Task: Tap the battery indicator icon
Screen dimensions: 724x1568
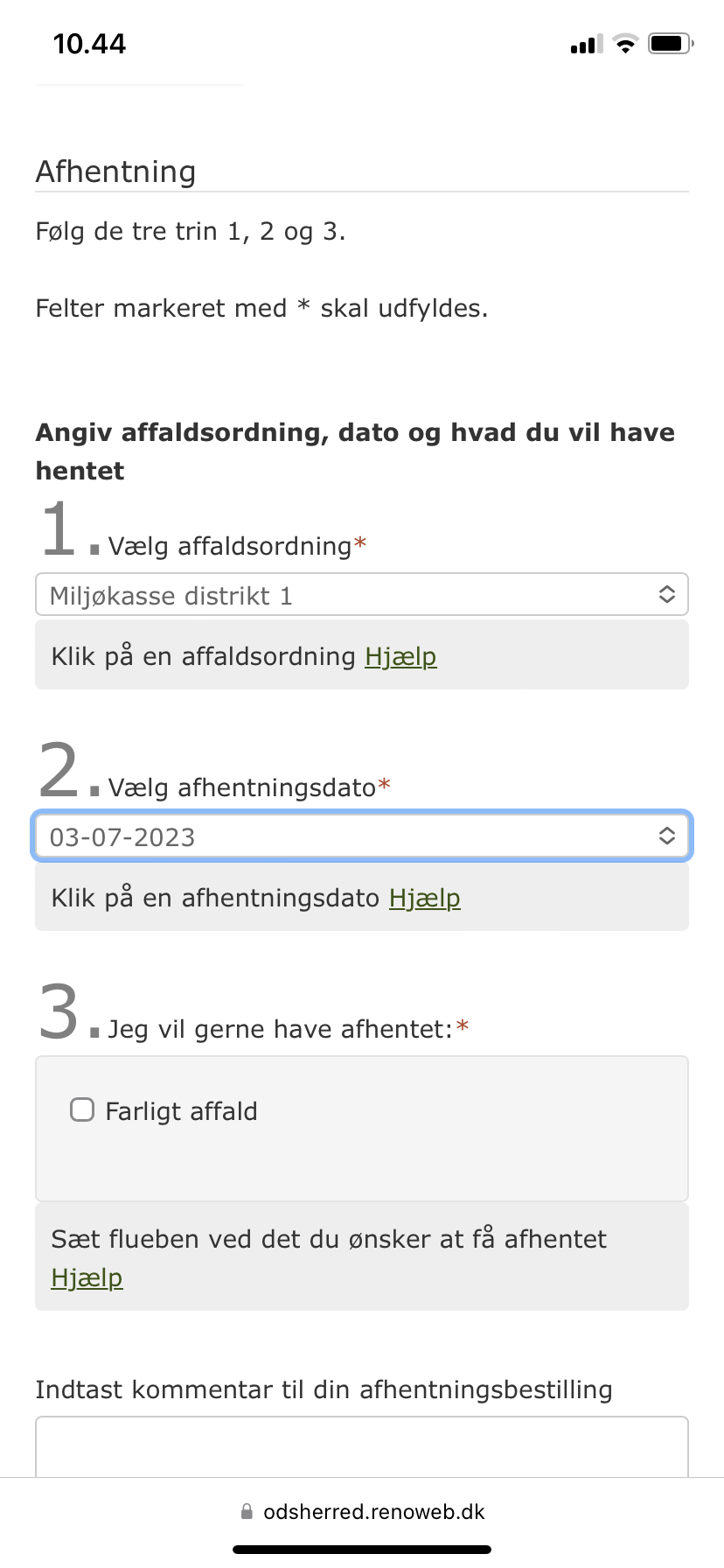Action: click(671, 44)
